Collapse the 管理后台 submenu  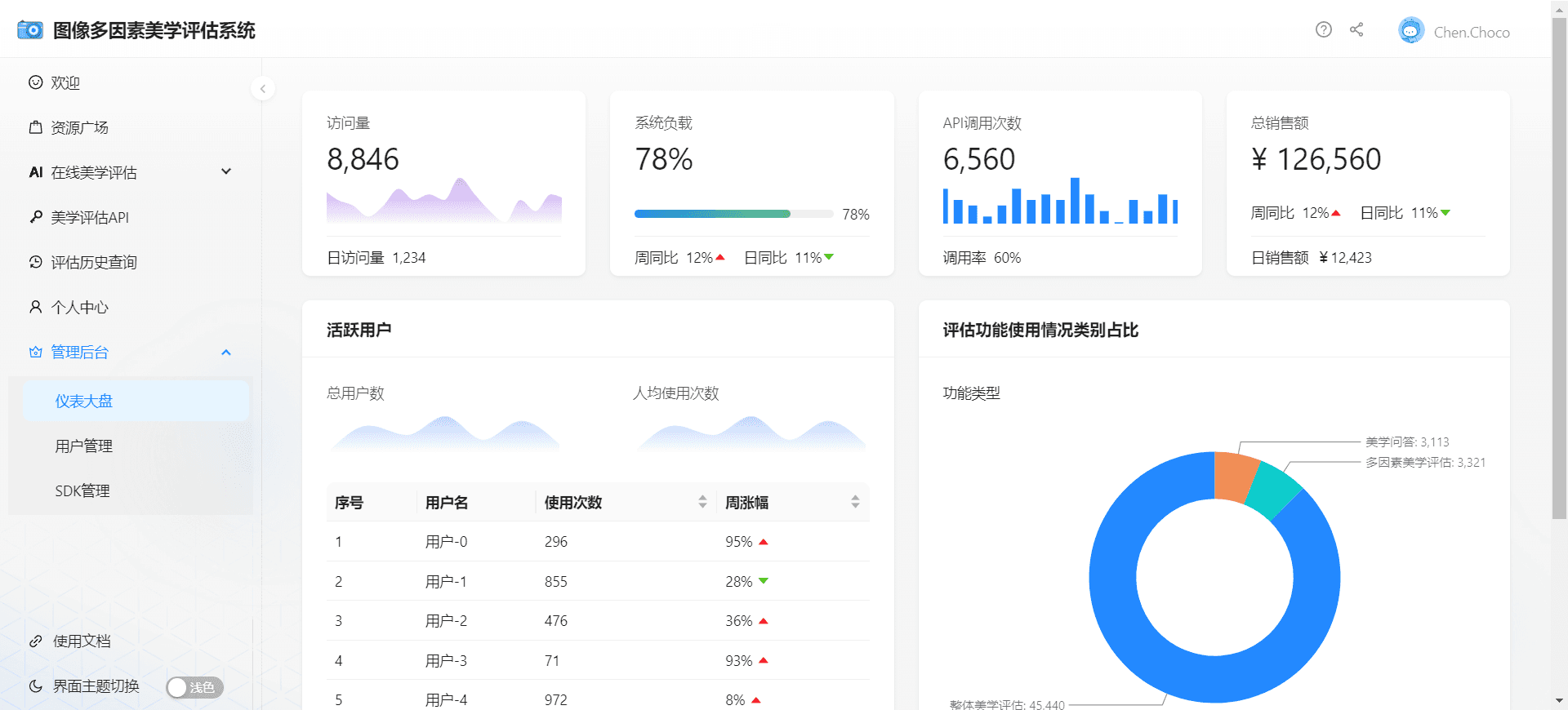(x=131, y=352)
